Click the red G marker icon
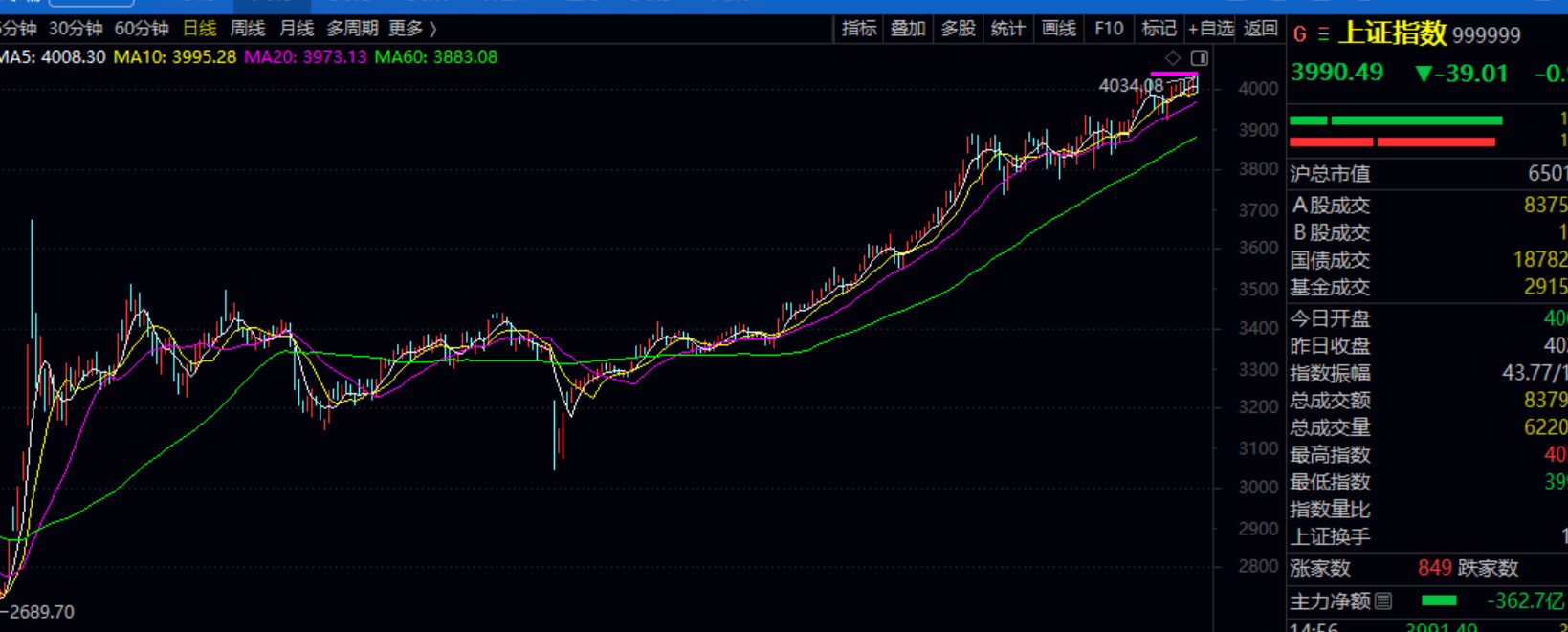 tap(1299, 35)
